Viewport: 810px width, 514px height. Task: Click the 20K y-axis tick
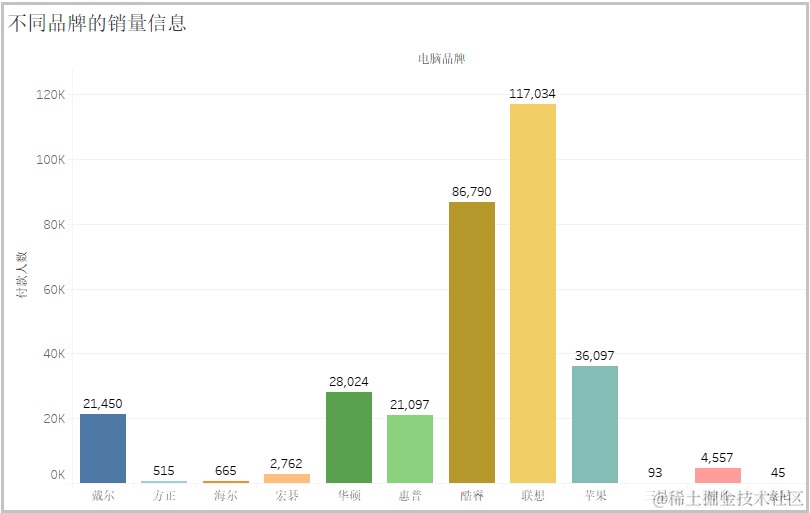[x=54, y=419]
